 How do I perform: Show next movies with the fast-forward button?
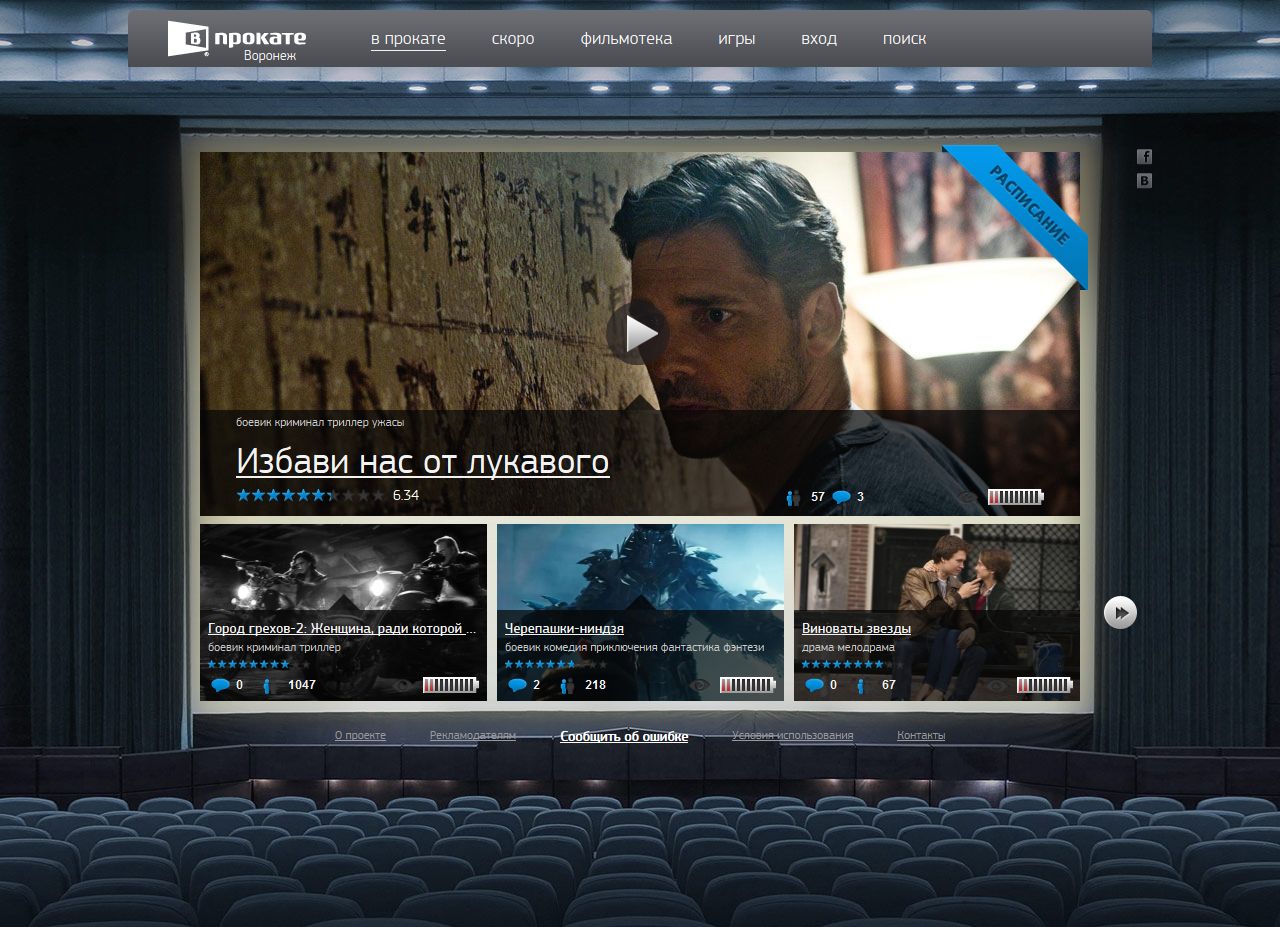[1120, 612]
